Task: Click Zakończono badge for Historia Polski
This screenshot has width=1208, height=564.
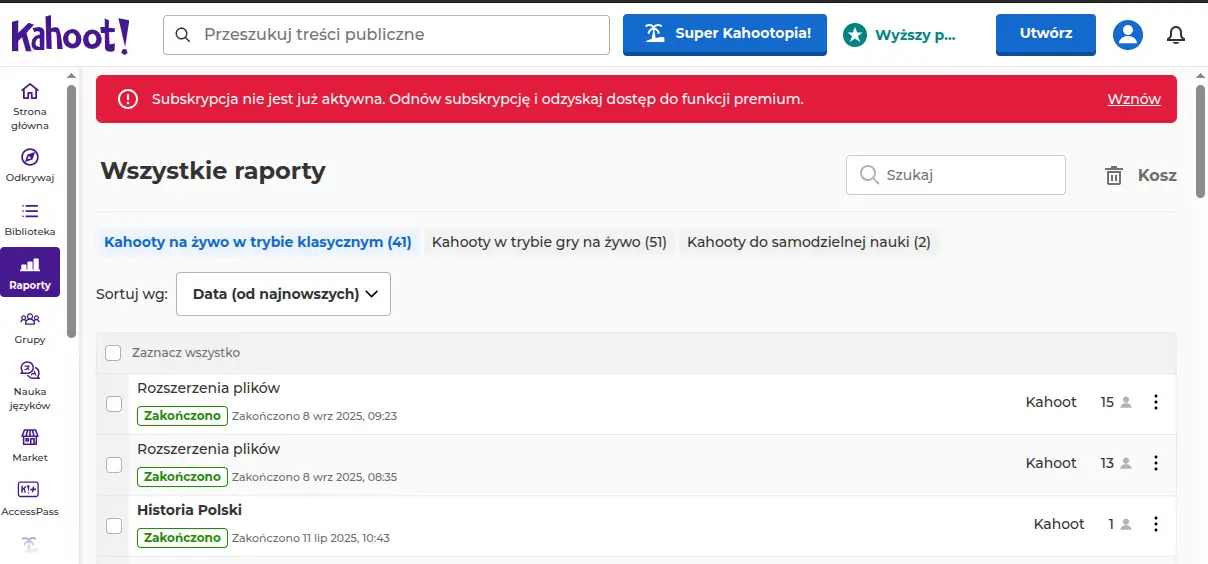Action: [x=182, y=538]
